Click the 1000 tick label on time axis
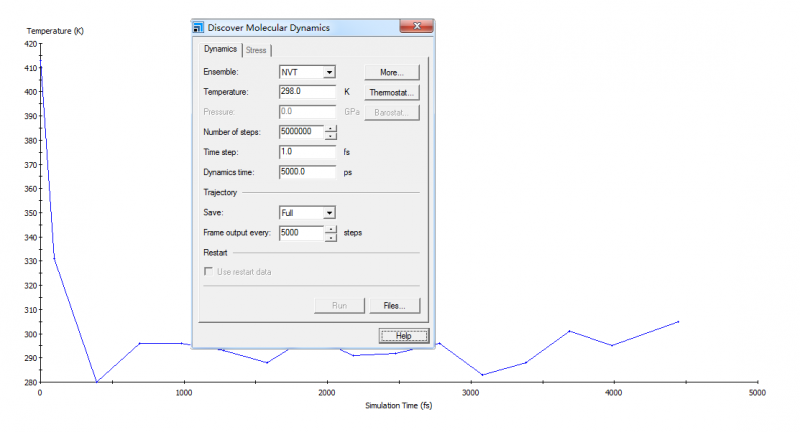Screen dimensions: 800x432 (x=184, y=393)
